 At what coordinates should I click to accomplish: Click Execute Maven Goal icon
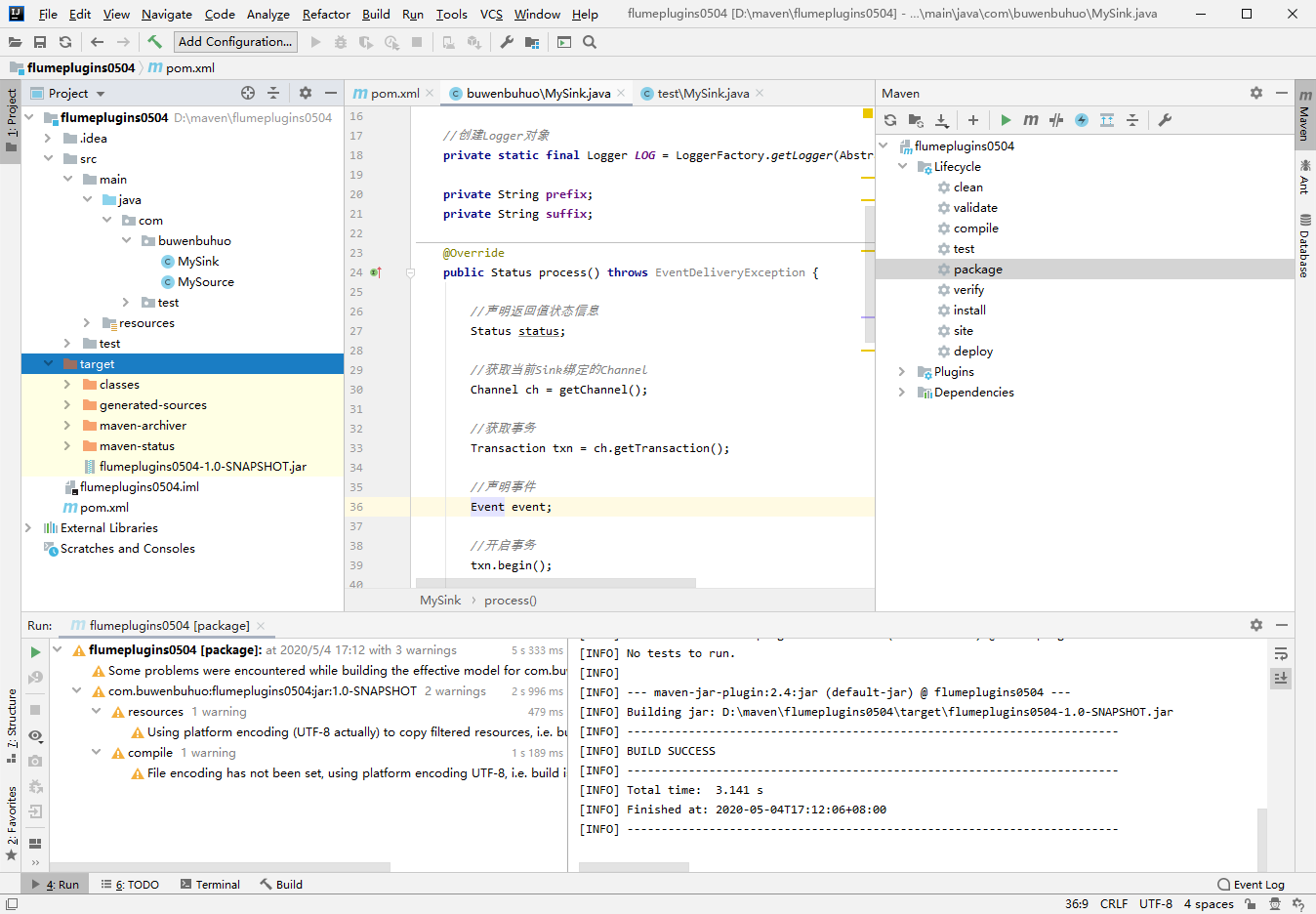(1030, 120)
